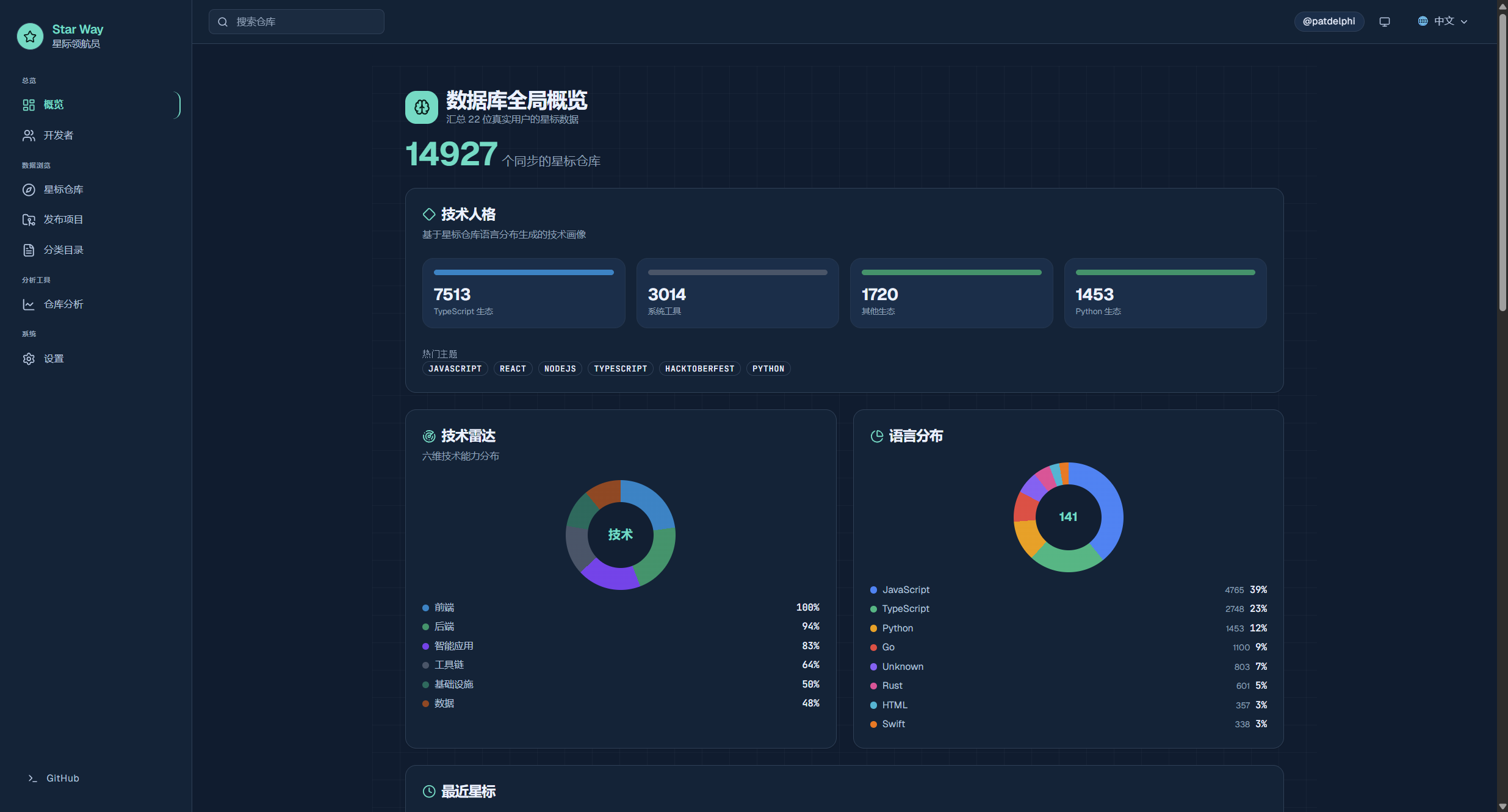The image size is (1508, 812).
Task: Click the 1720 其他生态 card
Action: click(951, 293)
